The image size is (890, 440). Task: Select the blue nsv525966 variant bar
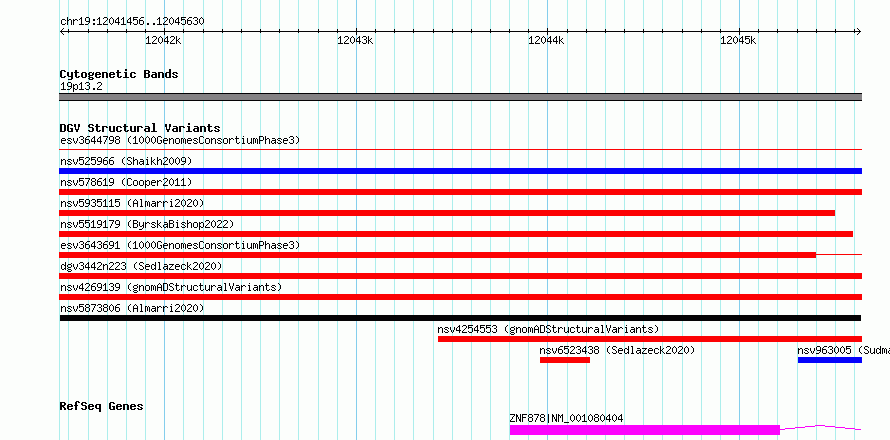coord(460,171)
